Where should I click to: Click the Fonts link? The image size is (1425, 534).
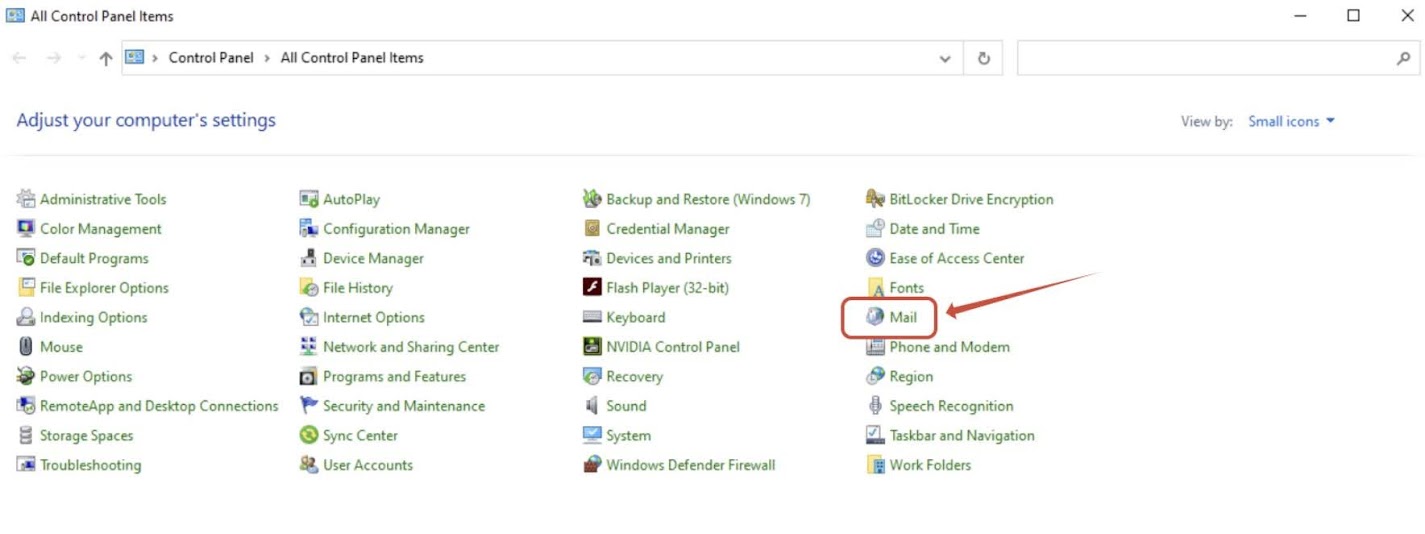[x=906, y=288]
